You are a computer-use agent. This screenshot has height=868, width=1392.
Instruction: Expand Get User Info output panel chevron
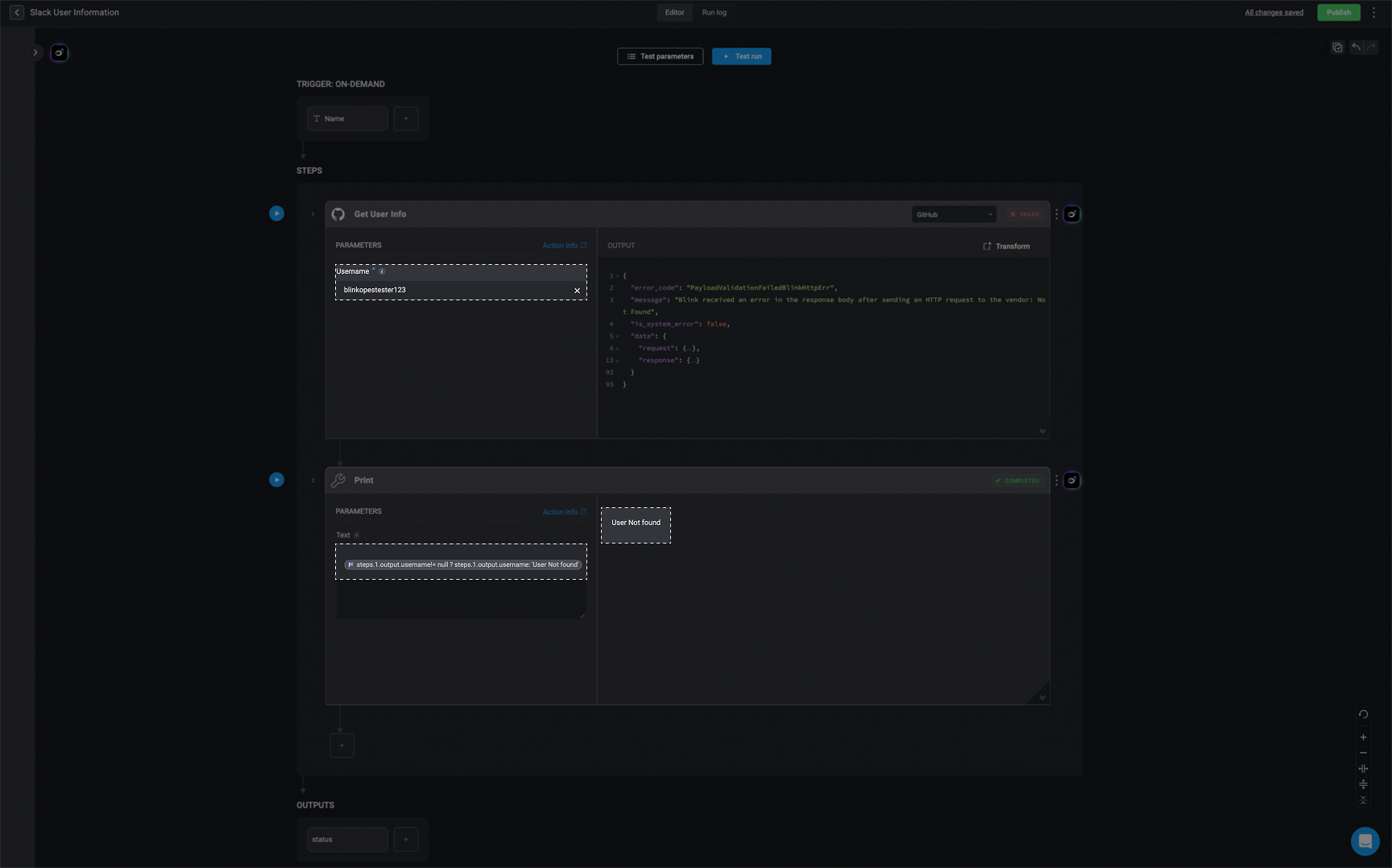[x=1042, y=431]
